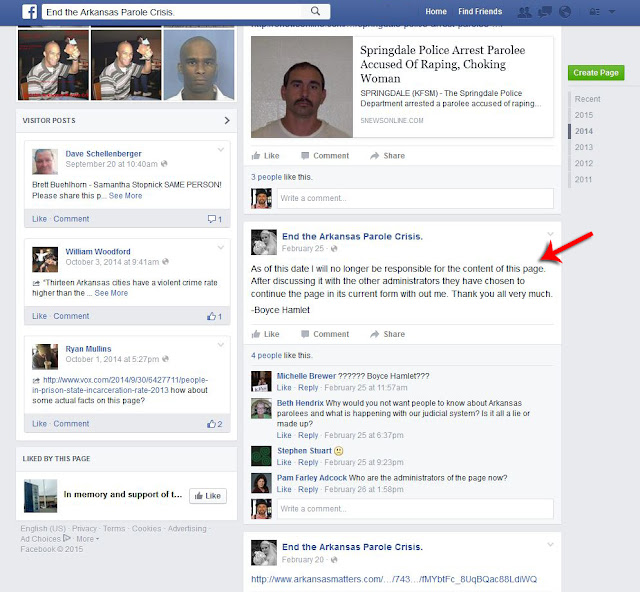
Task: Open options chevron on Dave Schellenberger post
Action: (221, 150)
